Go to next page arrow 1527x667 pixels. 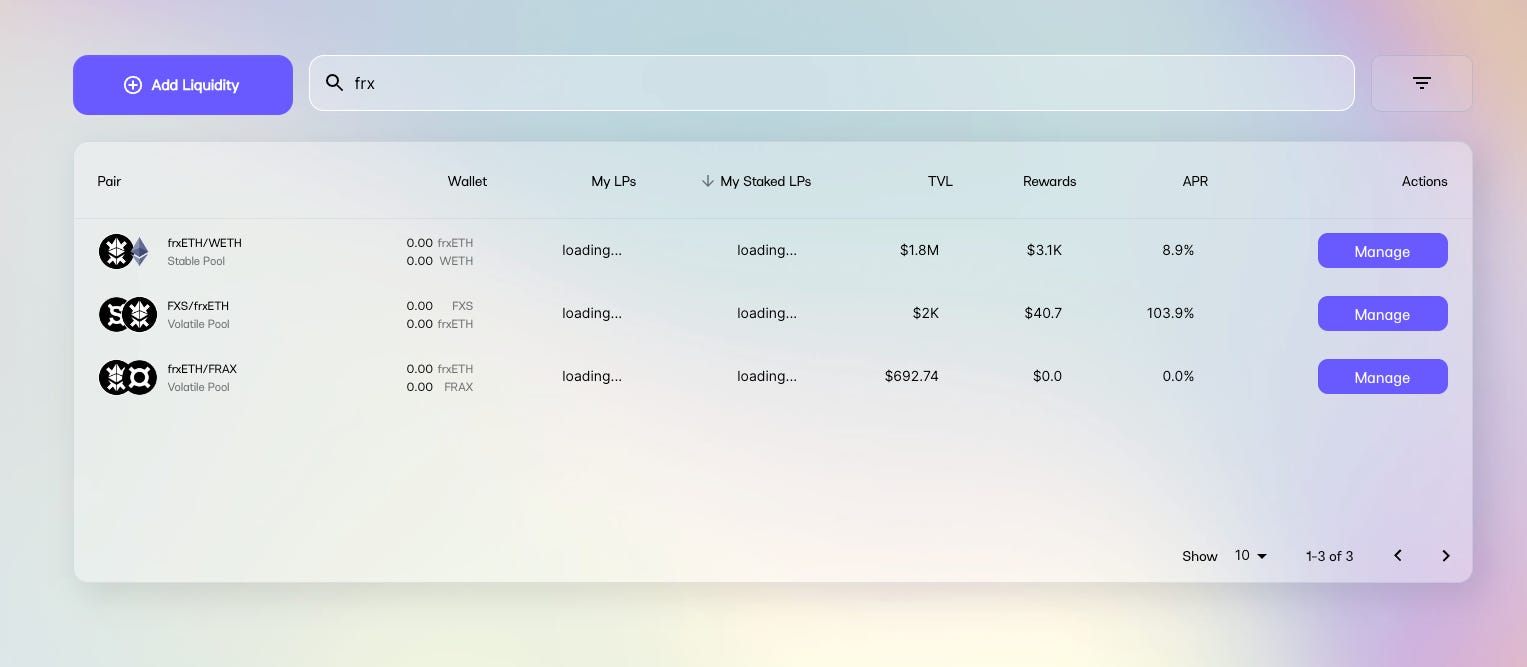pos(1445,556)
